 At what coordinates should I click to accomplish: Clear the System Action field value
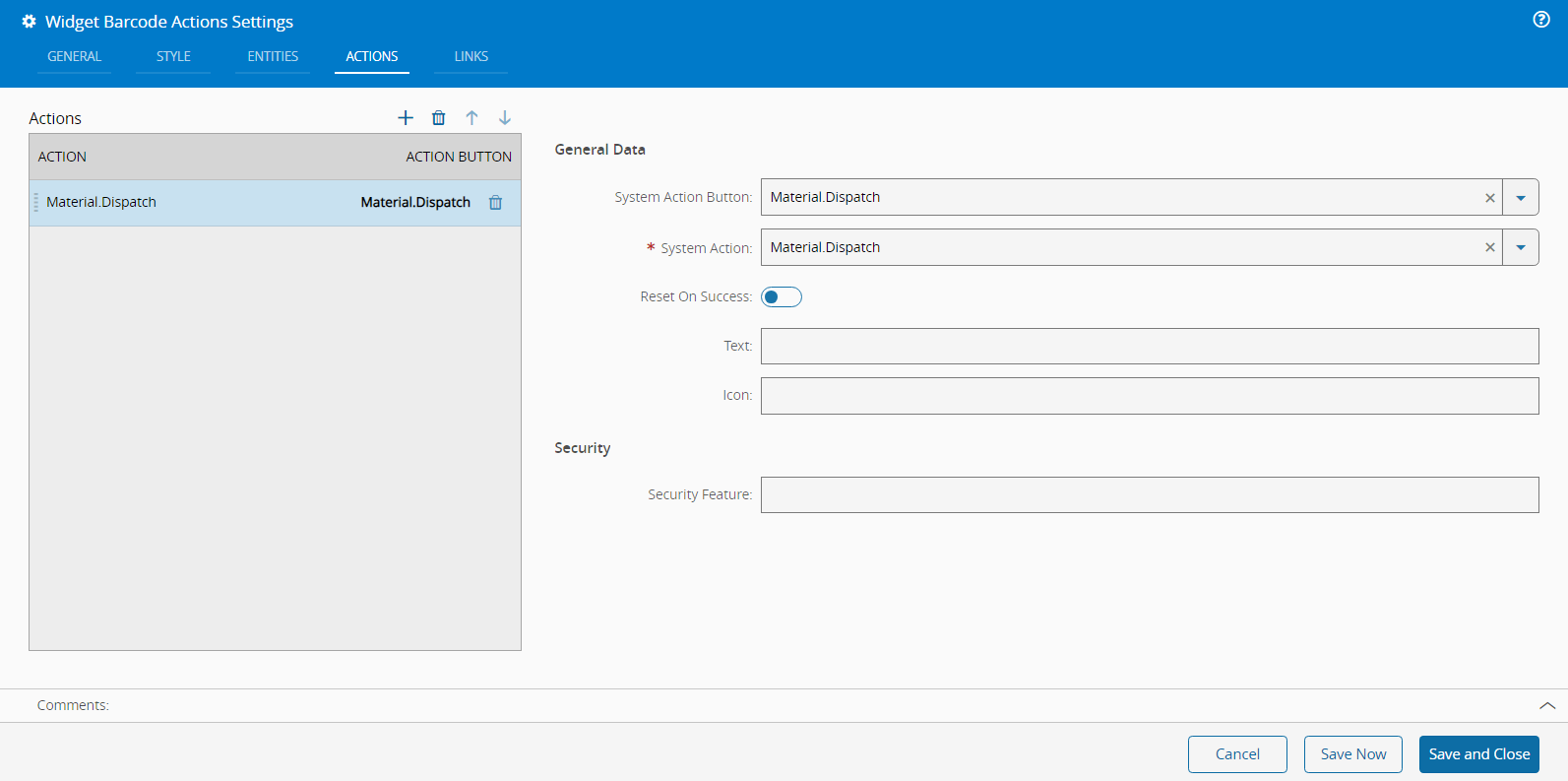[1490, 248]
